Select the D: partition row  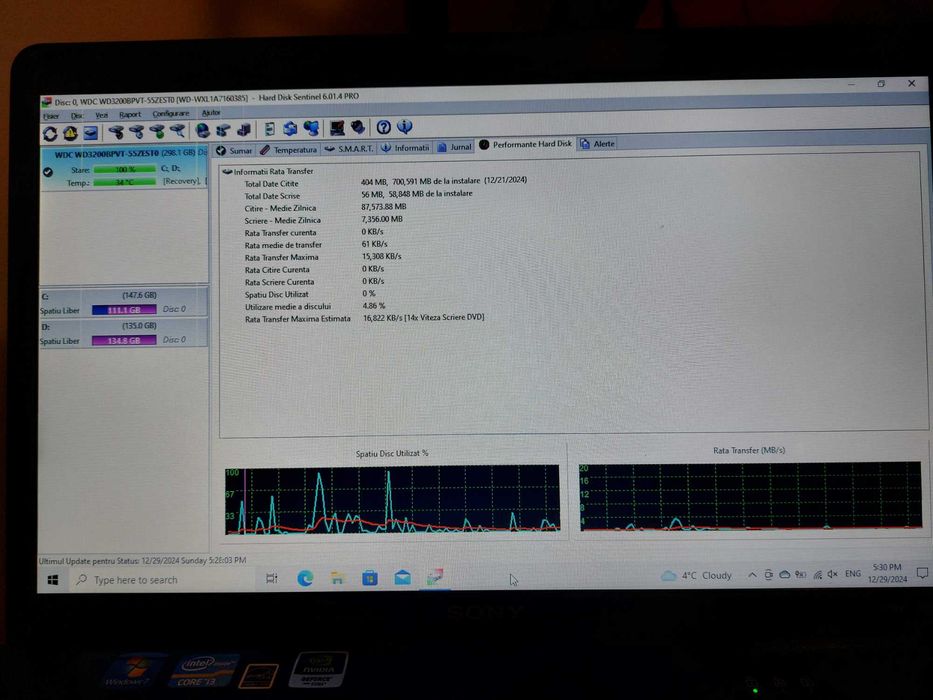click(x=124, y=333)
